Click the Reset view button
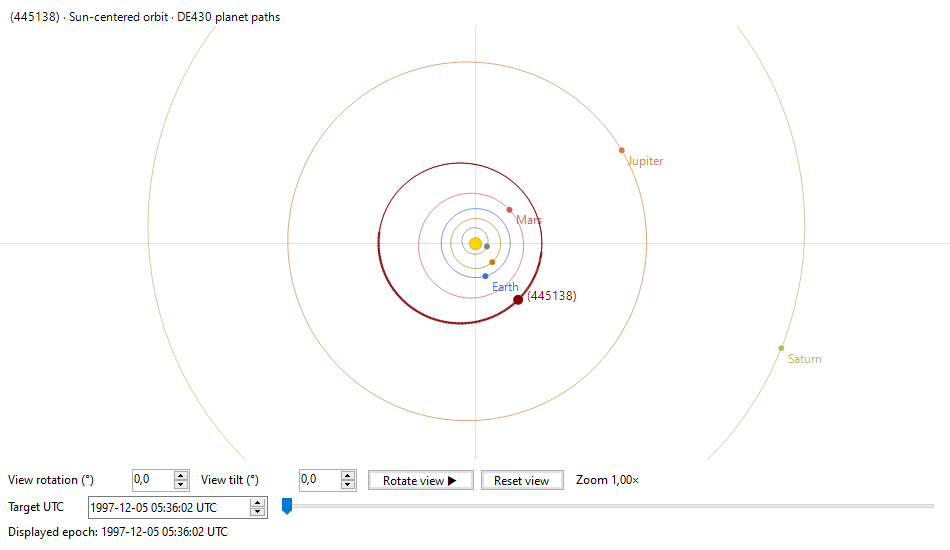The width and height of the screenshot is (950, 550). pyautogui.click(x=522, y=480)
